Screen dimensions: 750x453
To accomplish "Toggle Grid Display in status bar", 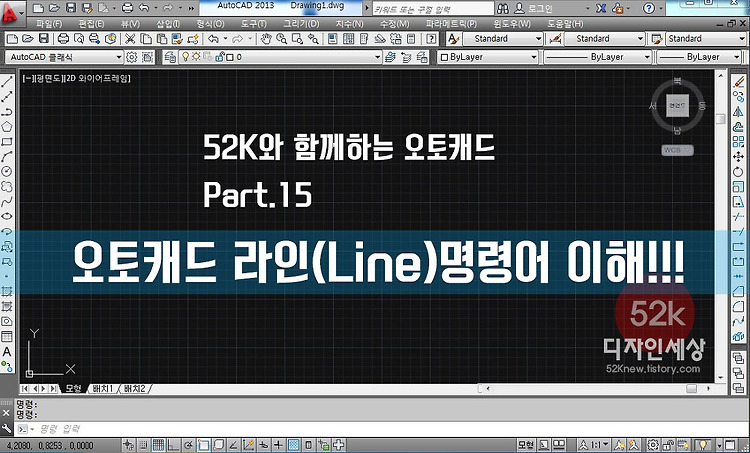I will (x=158, y=445).
